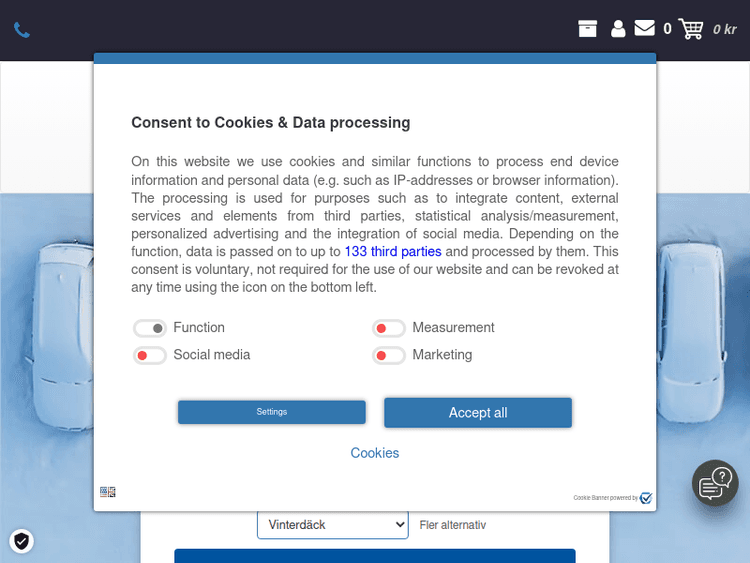Open the chat help bubble
The height and width of the screenshot is (563, 750).
pos(715,483)
